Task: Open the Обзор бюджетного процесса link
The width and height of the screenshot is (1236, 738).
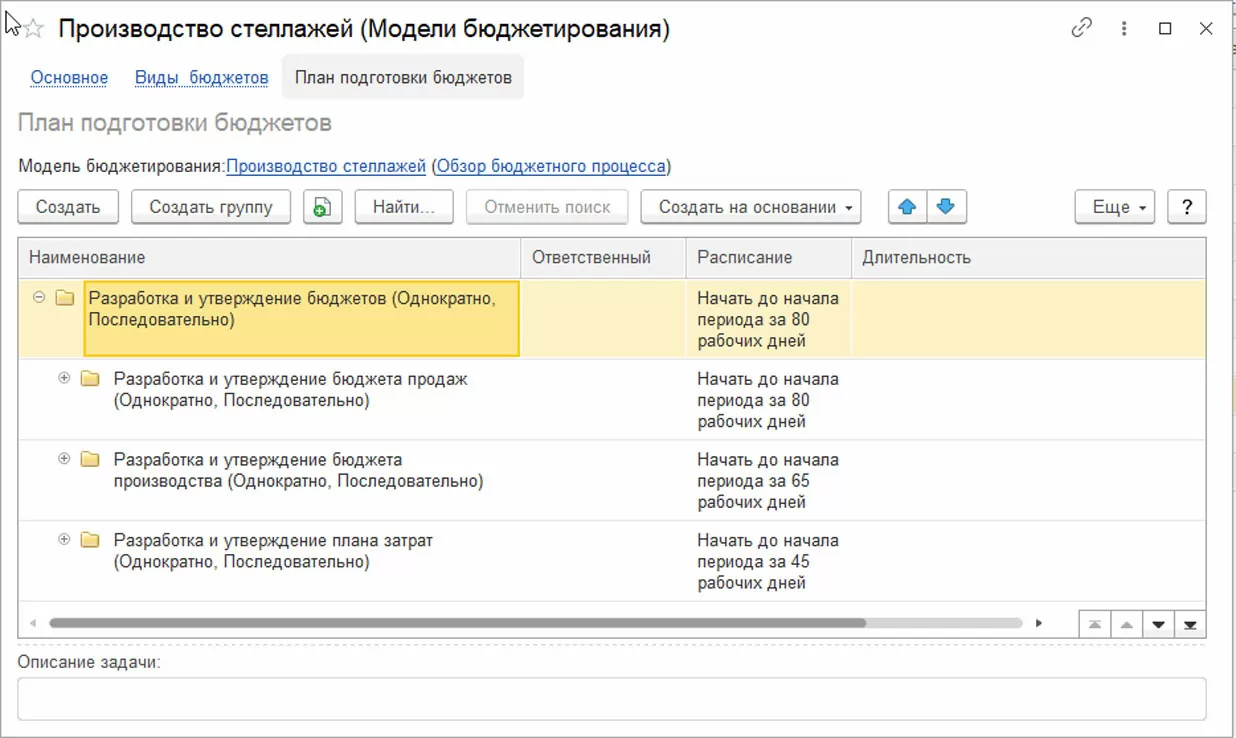Action: tap(551, 166)
